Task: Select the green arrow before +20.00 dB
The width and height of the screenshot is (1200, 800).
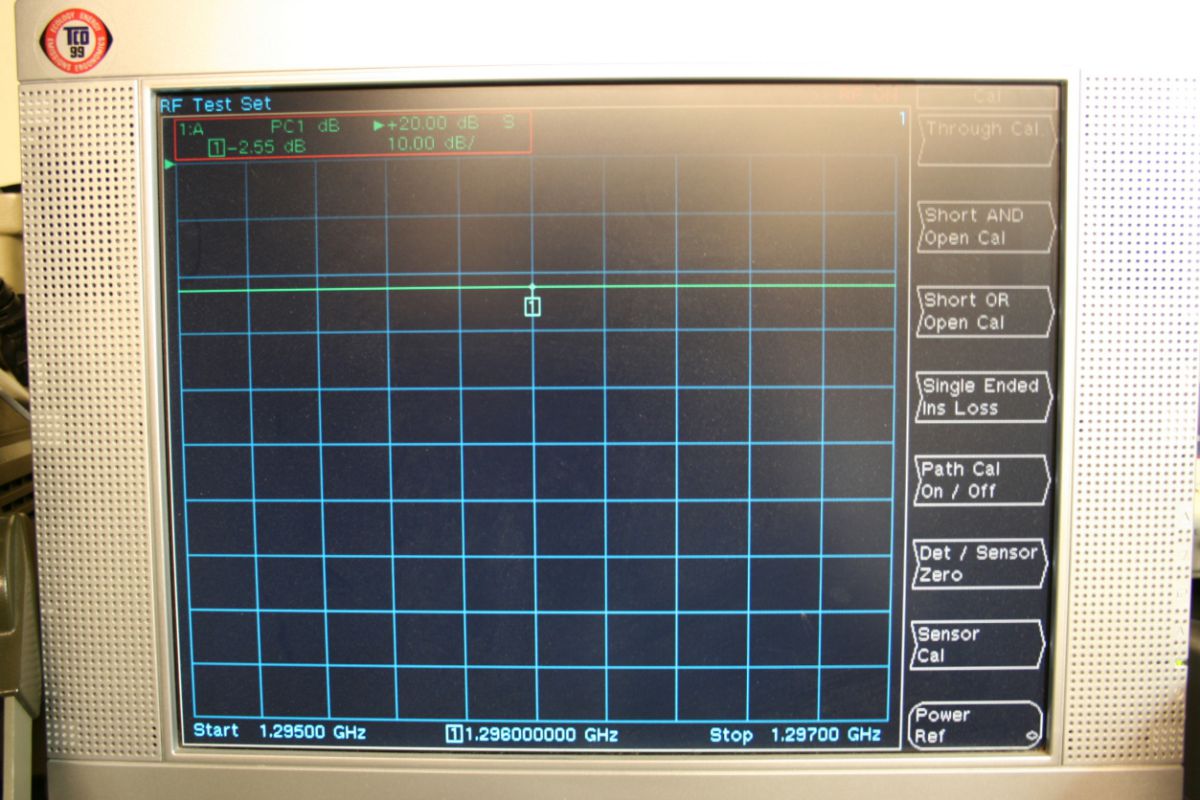Action: point(379,125)
